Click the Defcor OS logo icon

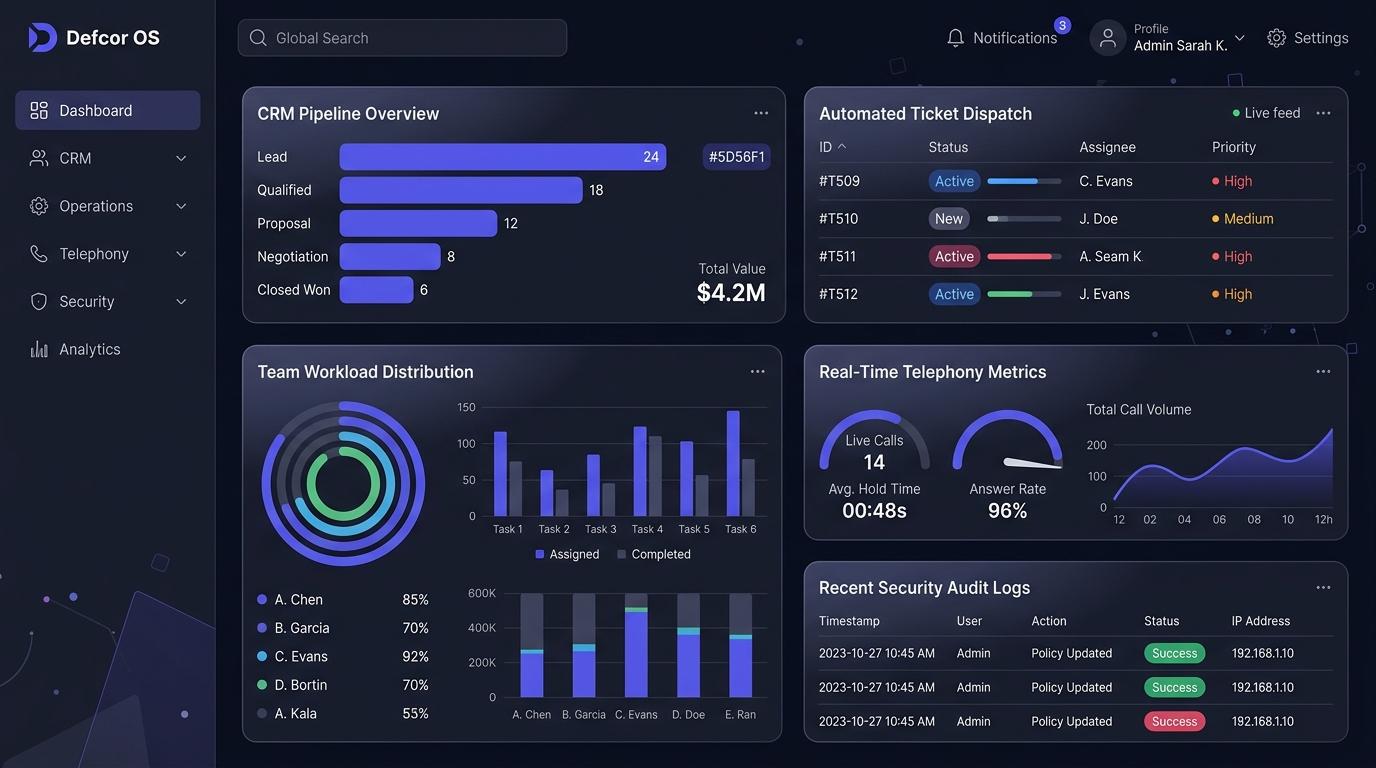coord(42,38)
